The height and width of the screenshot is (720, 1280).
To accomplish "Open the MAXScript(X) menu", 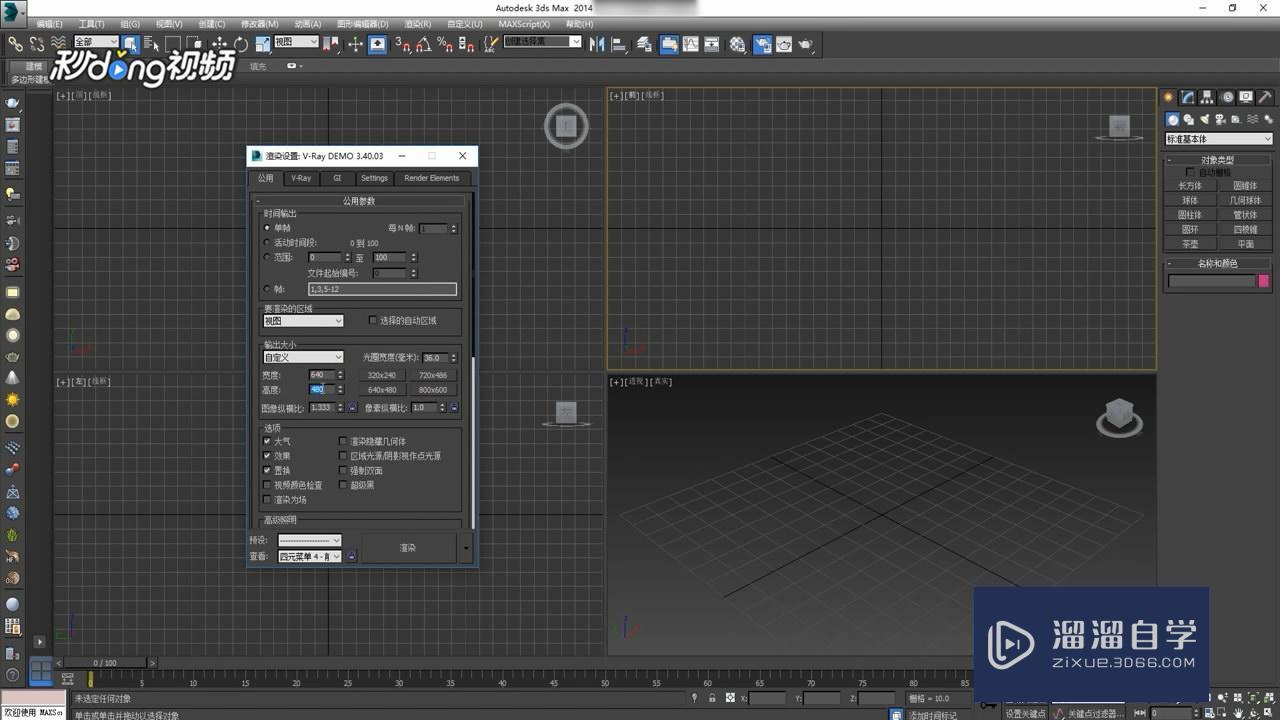I will [x=524, y=23].
